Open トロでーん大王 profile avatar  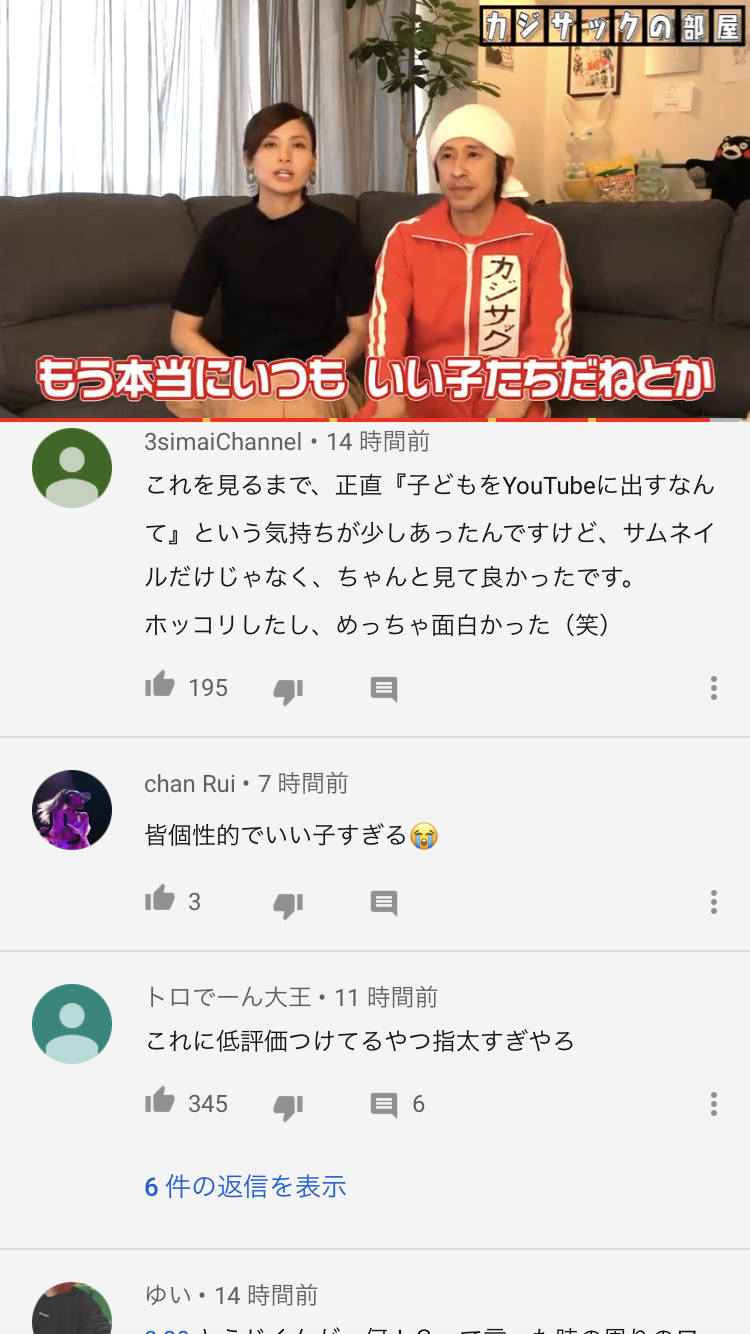click(72, 1024)
